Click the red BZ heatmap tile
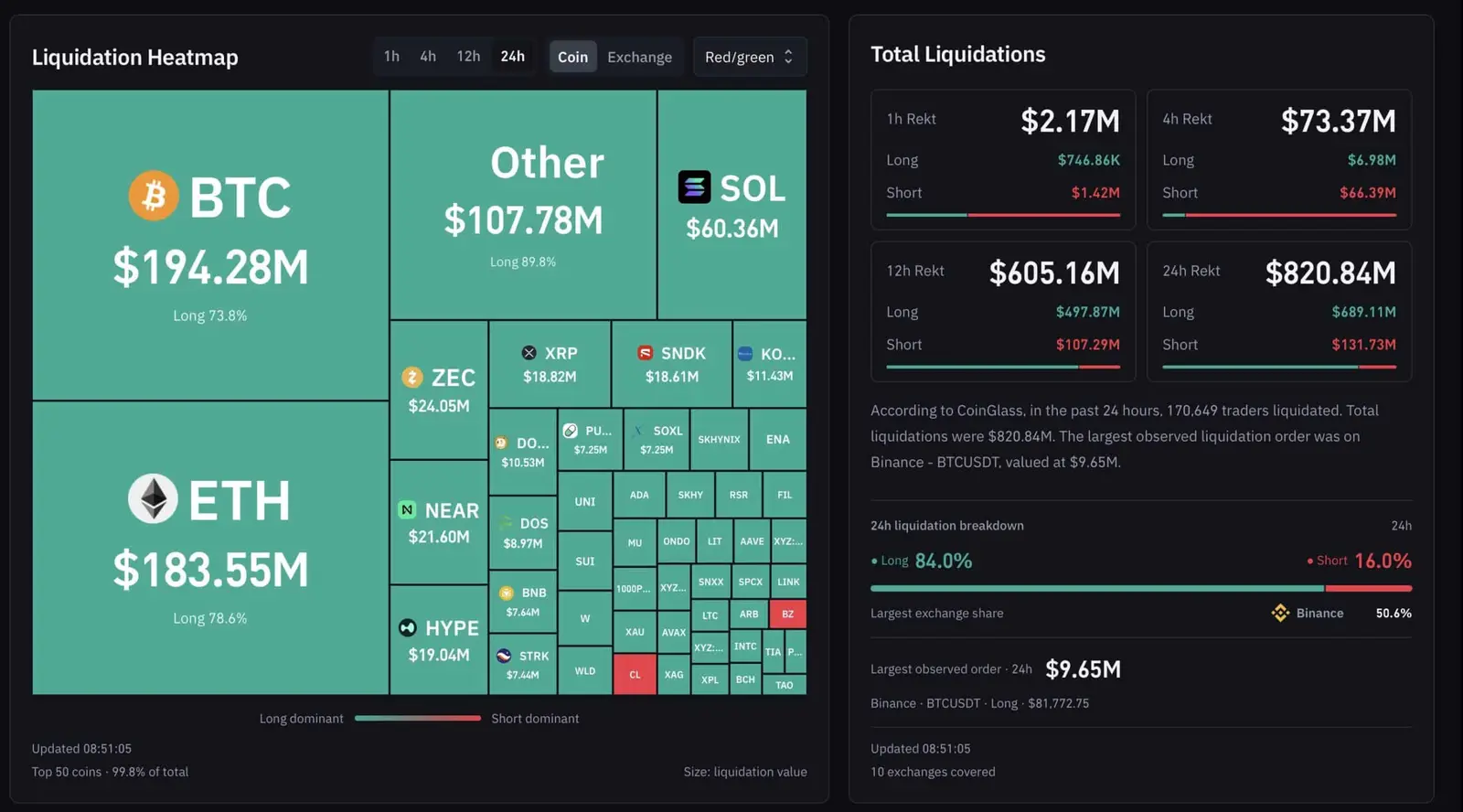This screenshot has width=1463, height=812. [x=787, y=614]
